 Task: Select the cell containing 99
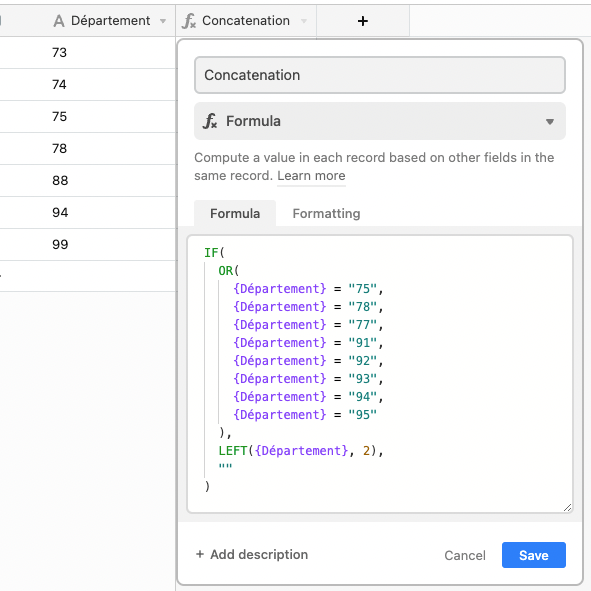[x=87, y=244]
